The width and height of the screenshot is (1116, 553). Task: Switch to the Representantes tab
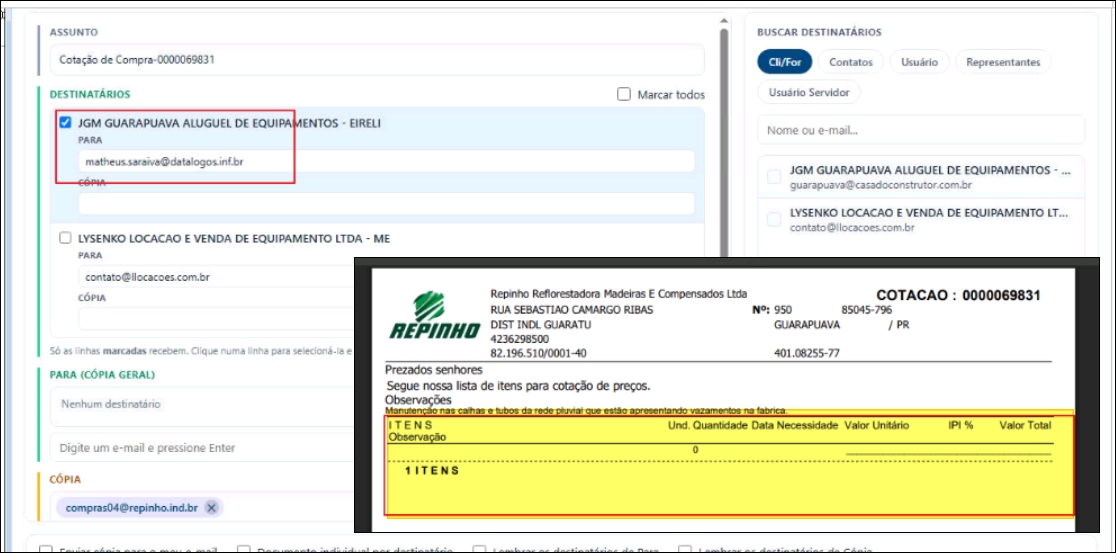pos(1003,62)
